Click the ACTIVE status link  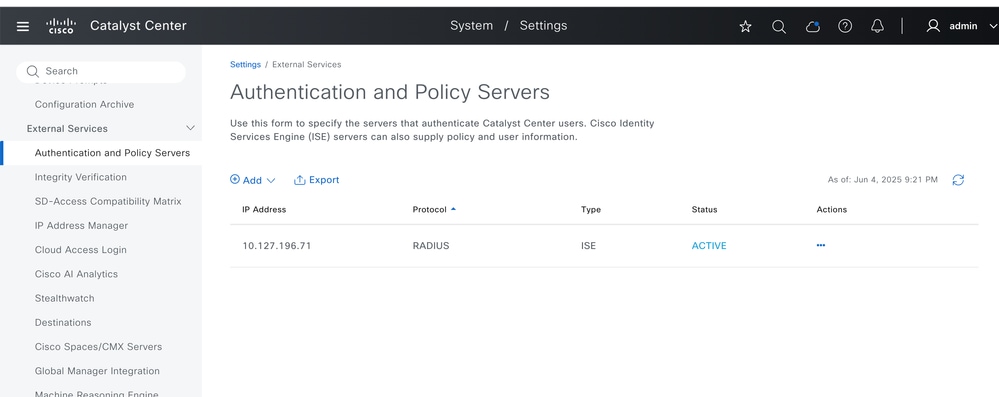coord(708,245)
